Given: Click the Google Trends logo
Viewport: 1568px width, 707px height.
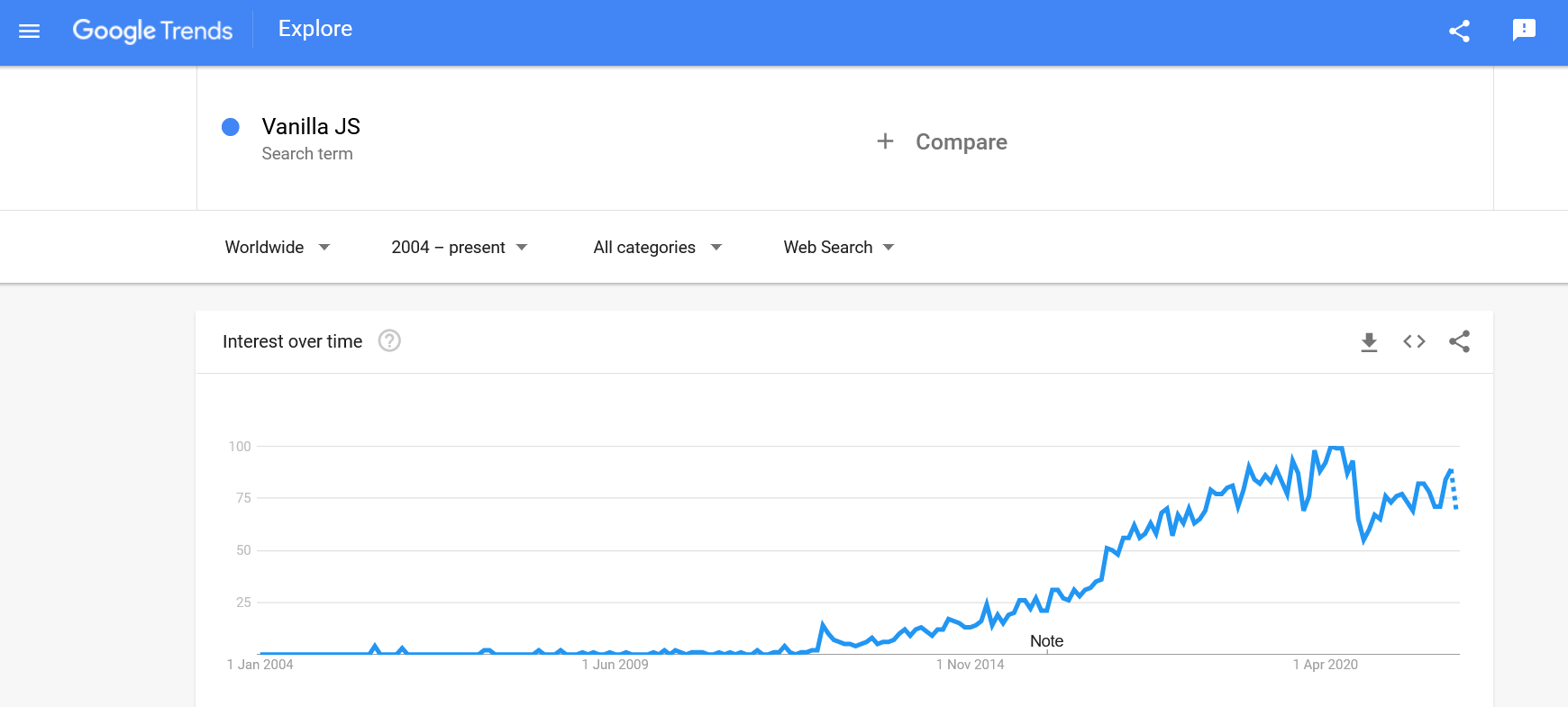Looking at the screenshot, I should [152, 31].
